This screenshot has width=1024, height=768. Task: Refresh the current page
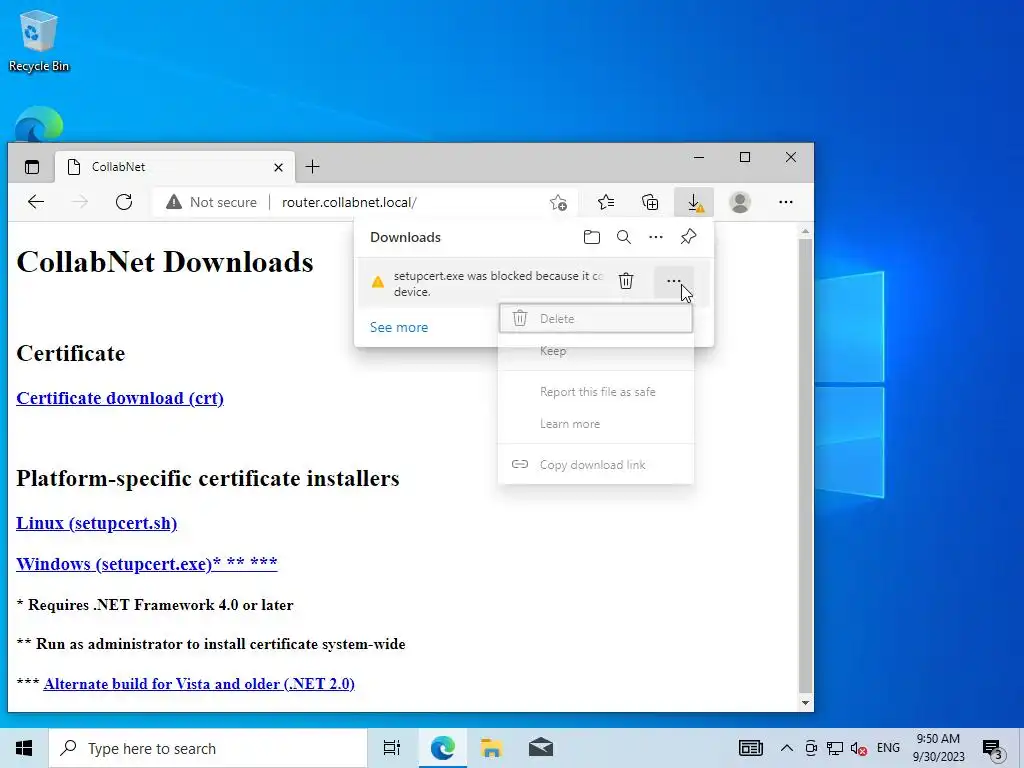point(124,202)
